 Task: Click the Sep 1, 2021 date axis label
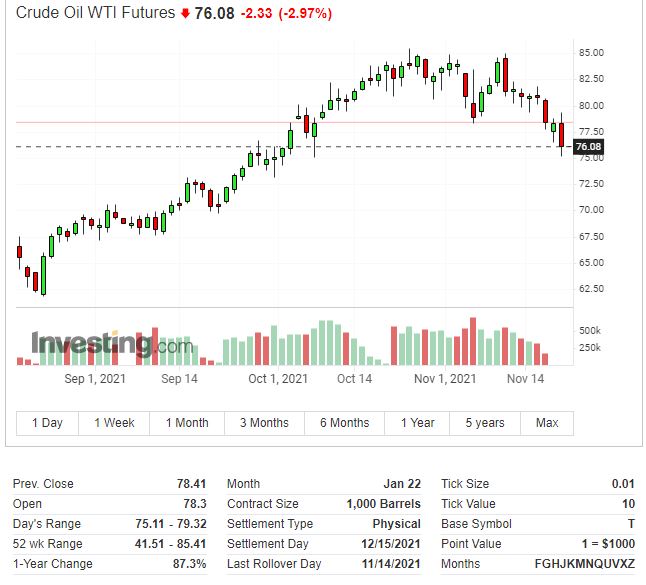(95, 379)
